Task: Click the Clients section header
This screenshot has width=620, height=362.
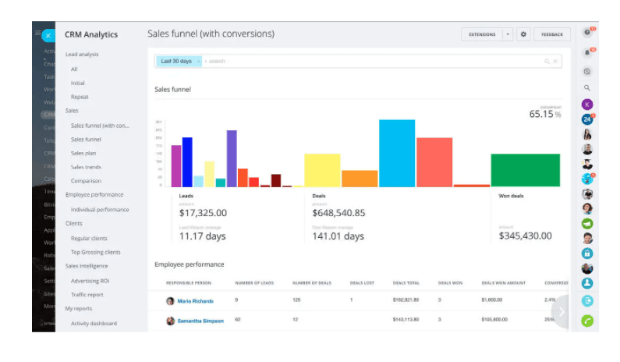Action: (x=74, y=224)
